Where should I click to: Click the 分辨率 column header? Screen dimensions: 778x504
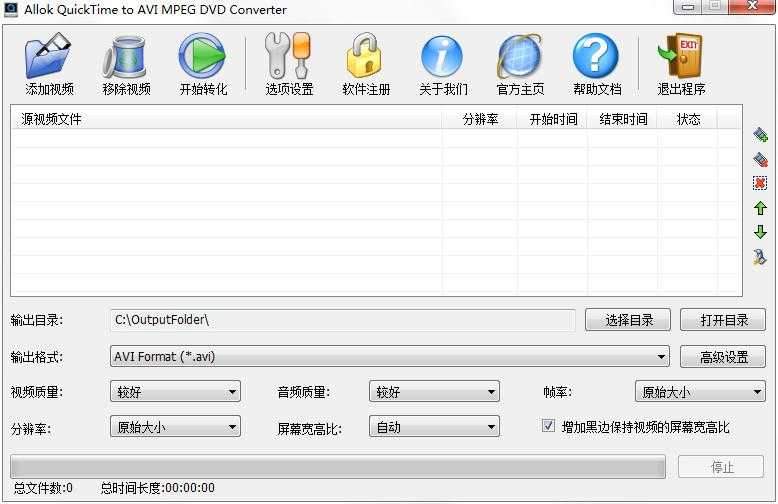pos(479,119)
